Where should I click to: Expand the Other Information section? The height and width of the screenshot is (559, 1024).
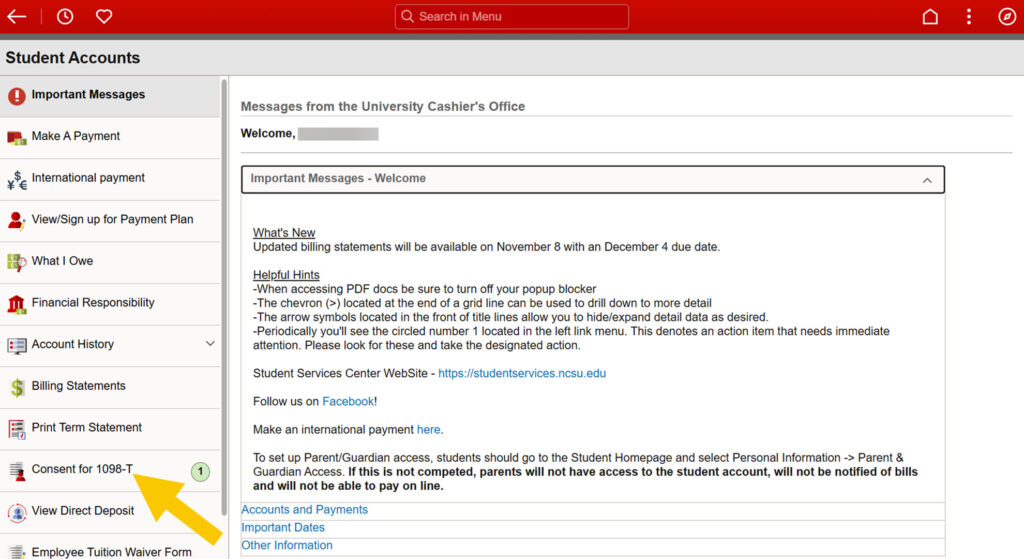[287, 545]
